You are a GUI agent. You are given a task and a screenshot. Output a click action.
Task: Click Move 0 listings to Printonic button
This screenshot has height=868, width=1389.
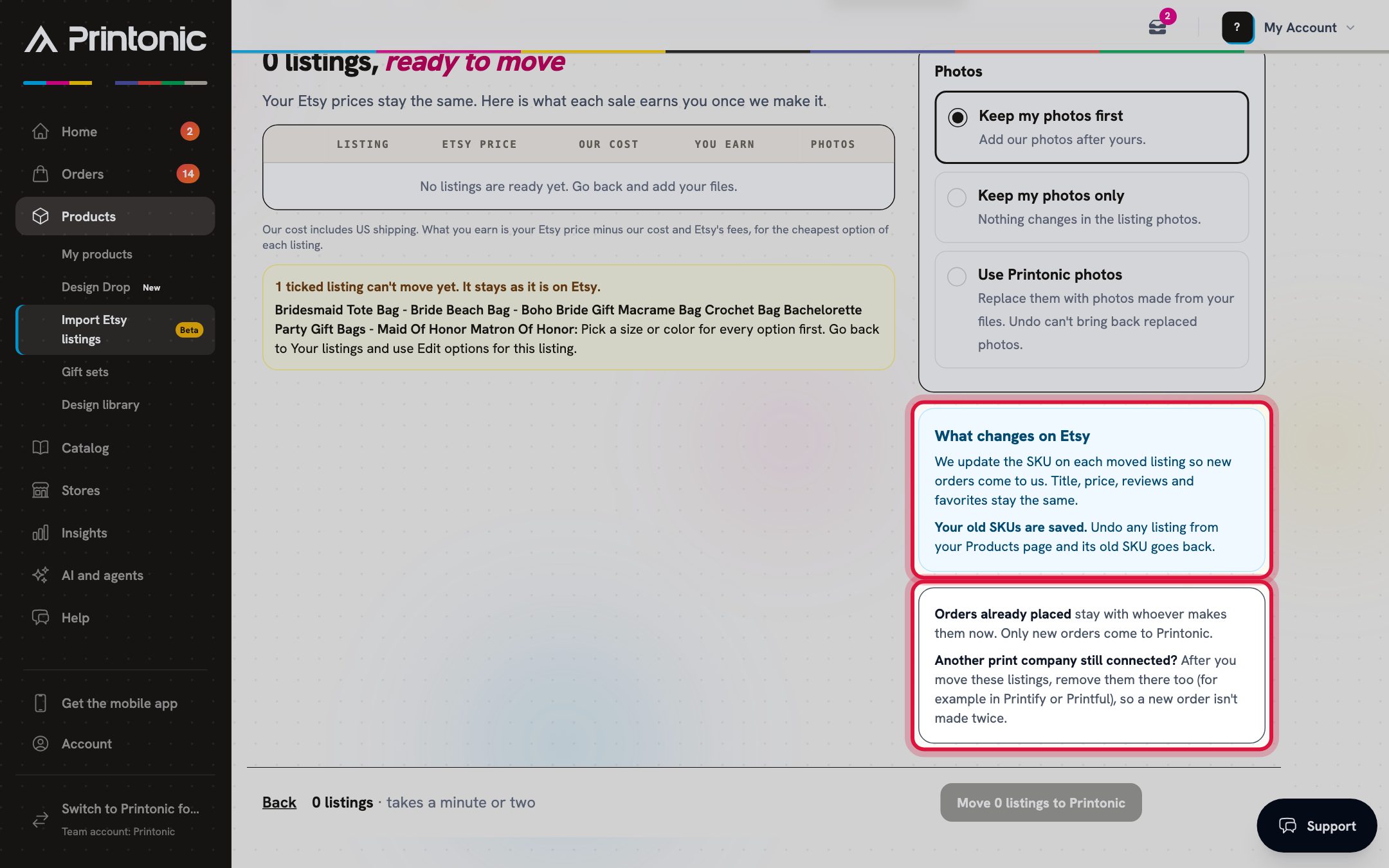[x=1041, y=802]
